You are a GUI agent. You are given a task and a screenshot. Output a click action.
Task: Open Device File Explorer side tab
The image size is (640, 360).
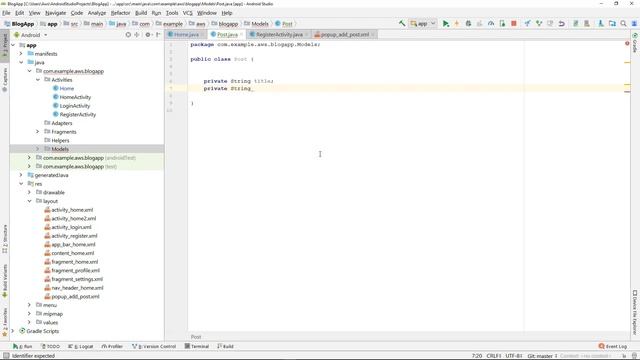click(x=635, y=313)
